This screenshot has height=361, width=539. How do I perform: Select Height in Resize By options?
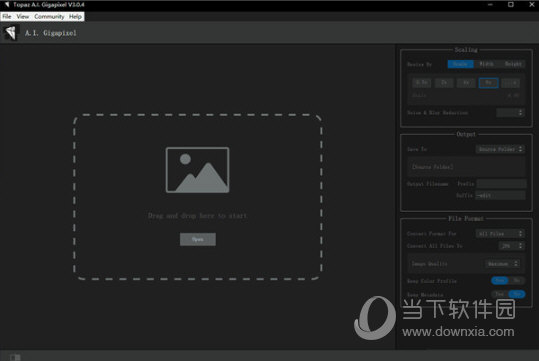(513, 64)
